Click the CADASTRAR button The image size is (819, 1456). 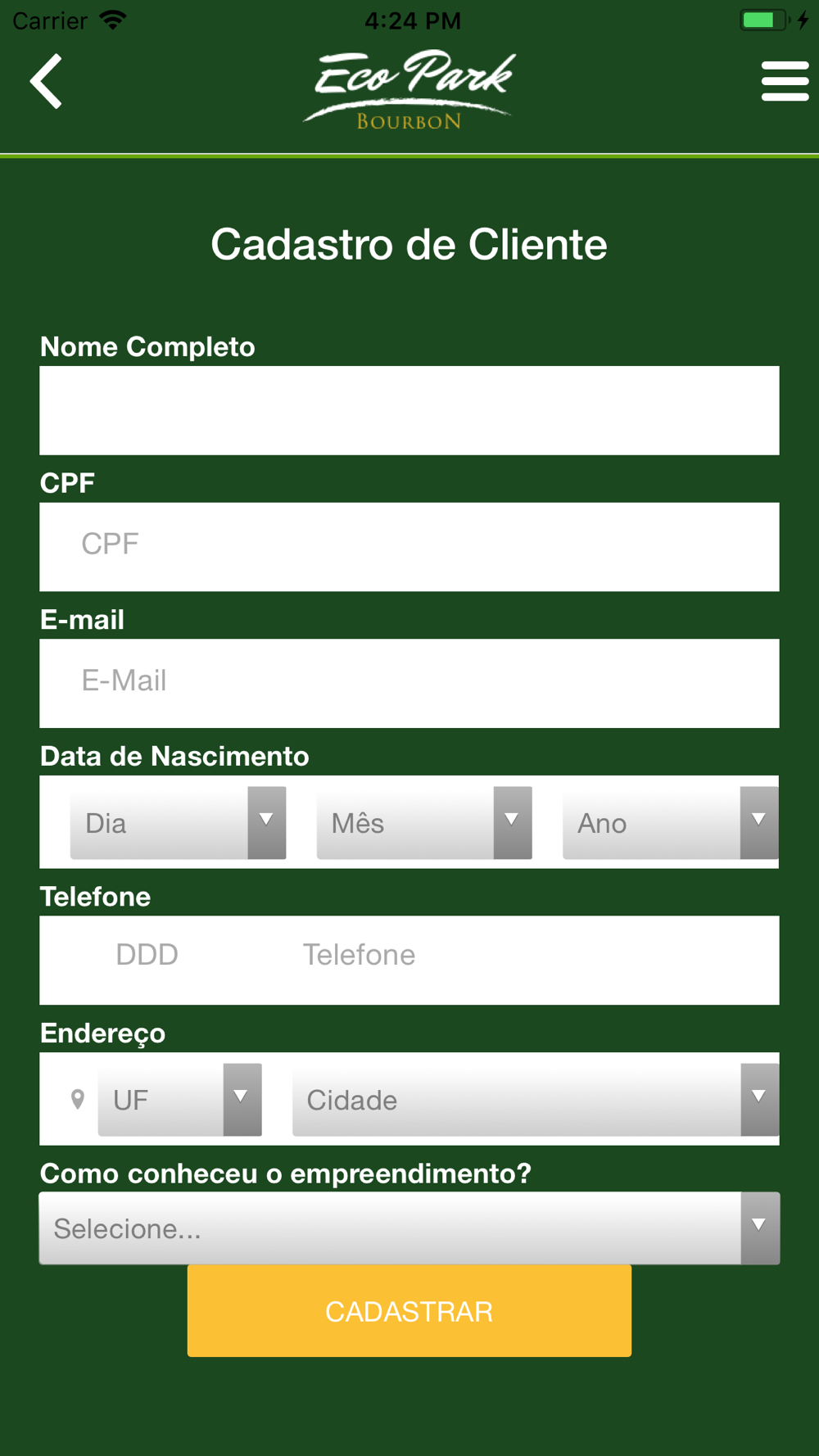pos(409,1311)
